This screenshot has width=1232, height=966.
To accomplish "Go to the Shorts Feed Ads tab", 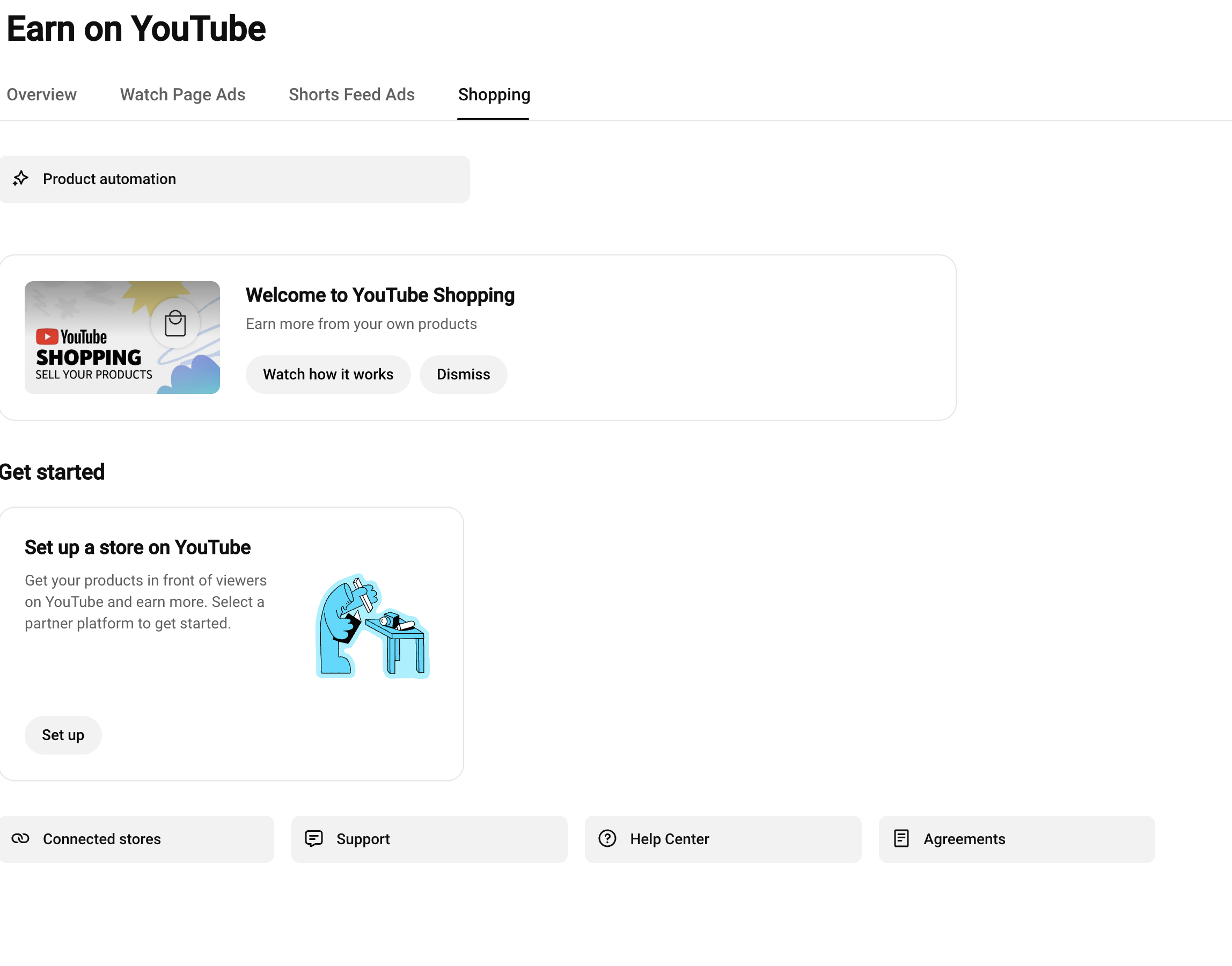I will click(351, 94).
